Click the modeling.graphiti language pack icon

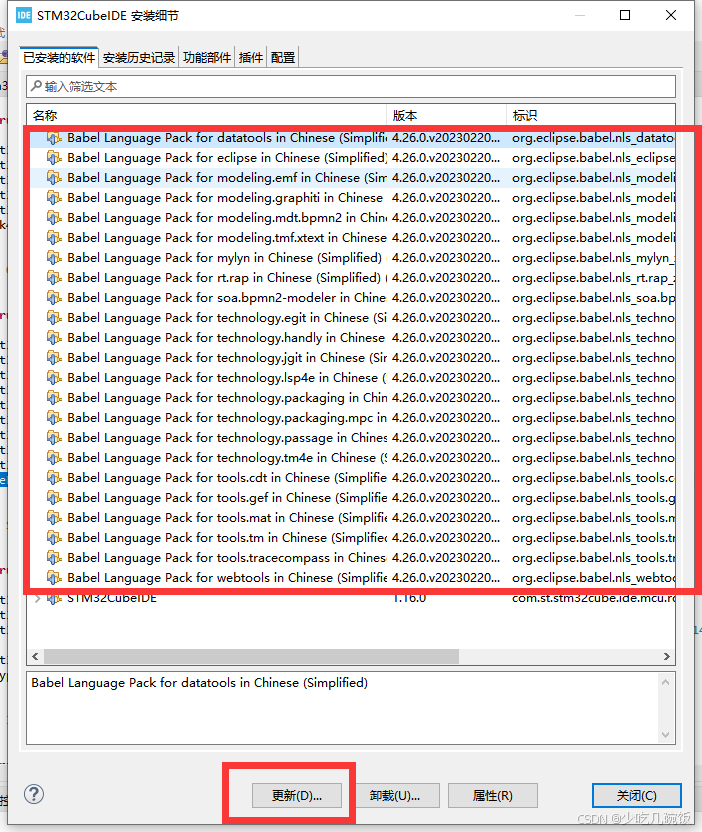click(x=54, y=198)
